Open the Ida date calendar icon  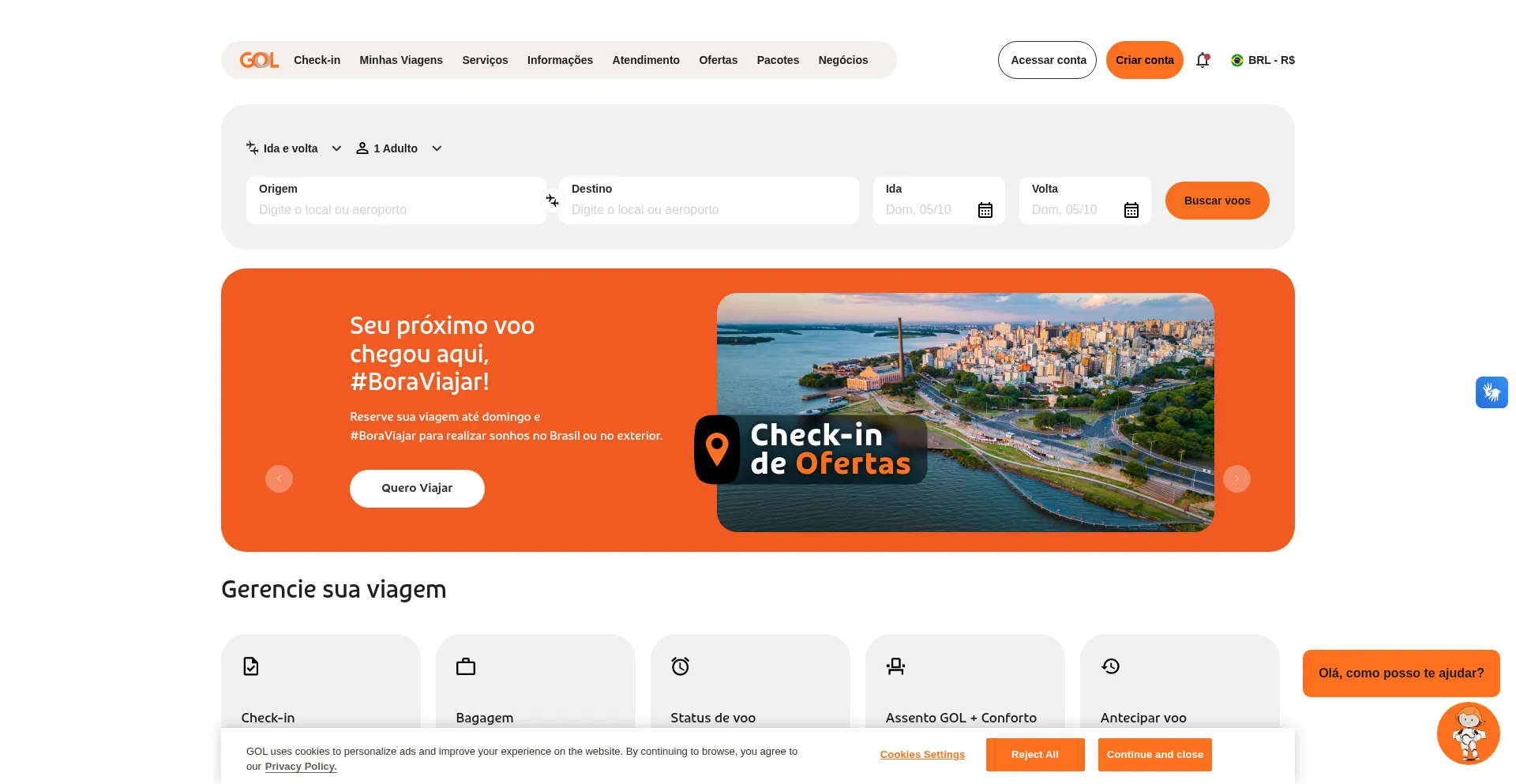click(985, 210)
